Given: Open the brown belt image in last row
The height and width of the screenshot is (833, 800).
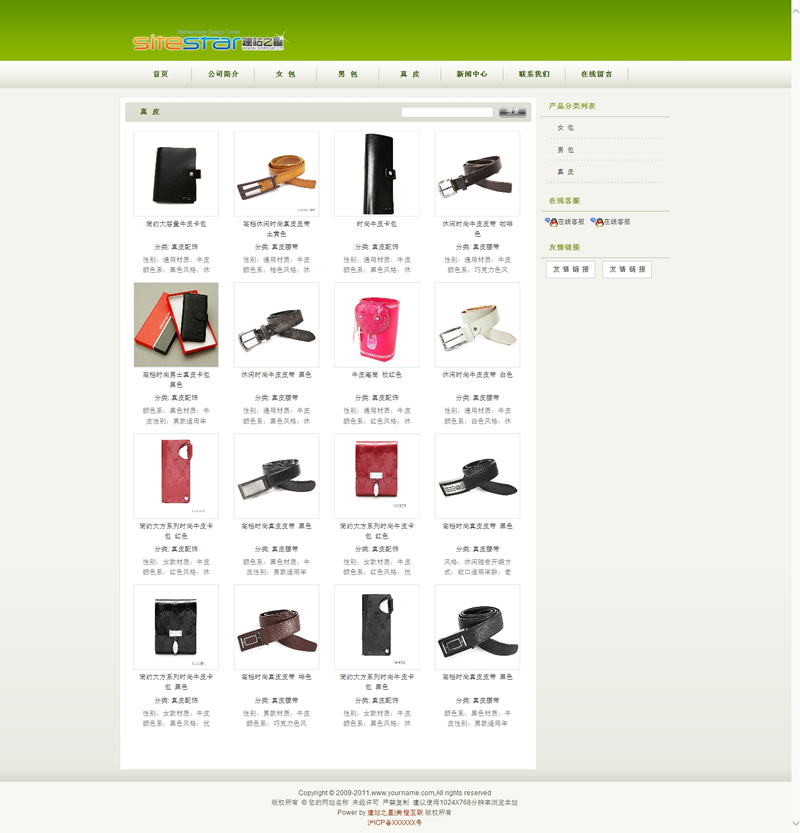Looking at the screenshot, I should 277,627.
